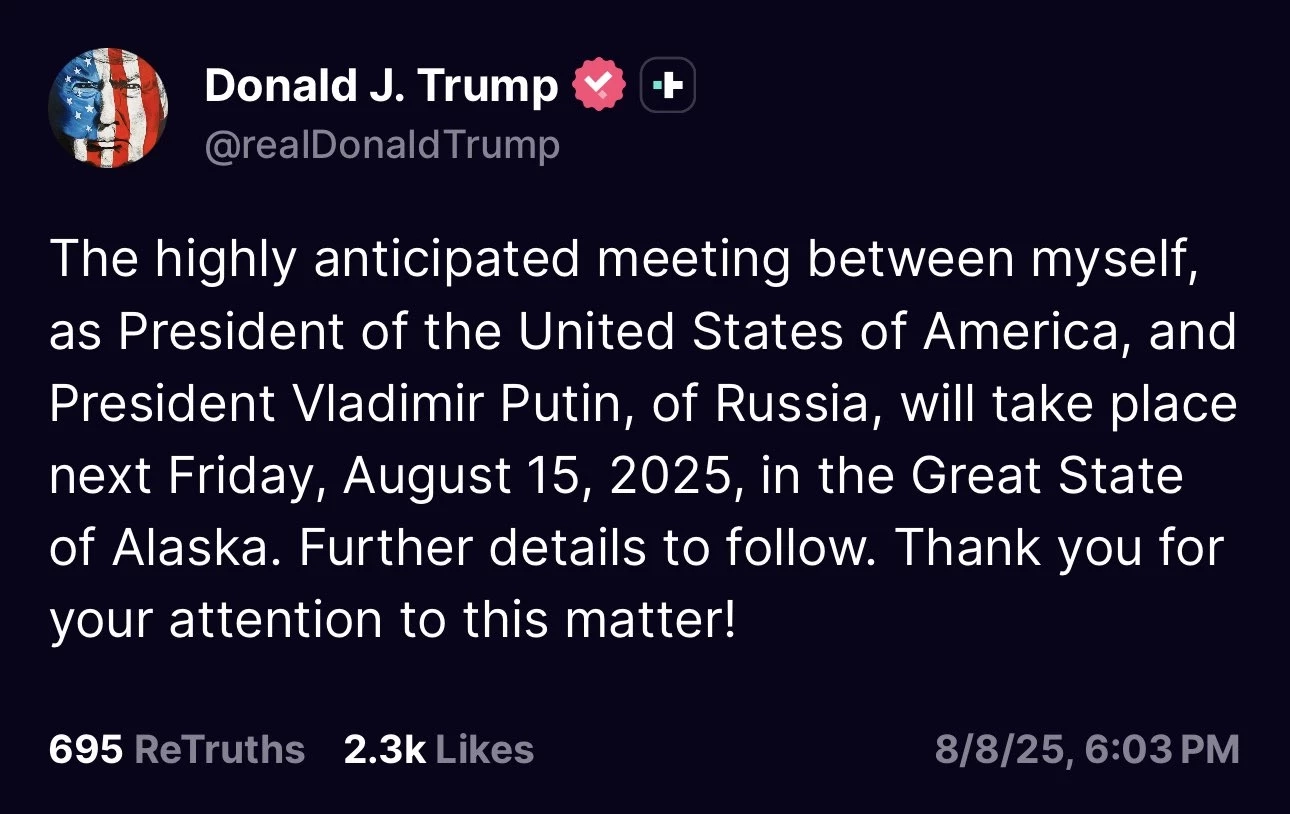Click the plus follow icon after the badge
Image resolution: width=1290 pixels, height=814 pixels.
(667, 87)
